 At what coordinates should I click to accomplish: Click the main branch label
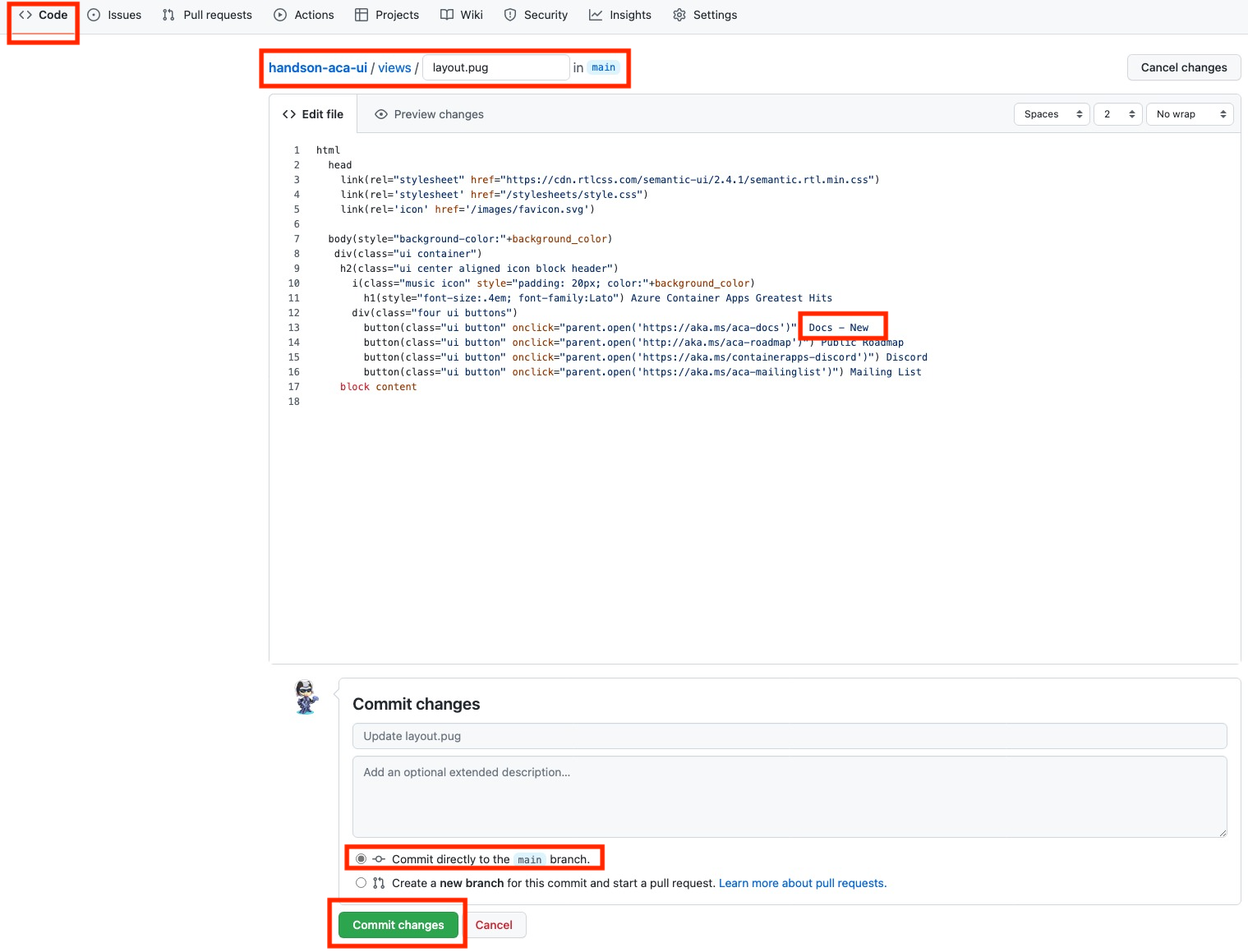click(604, 67)
